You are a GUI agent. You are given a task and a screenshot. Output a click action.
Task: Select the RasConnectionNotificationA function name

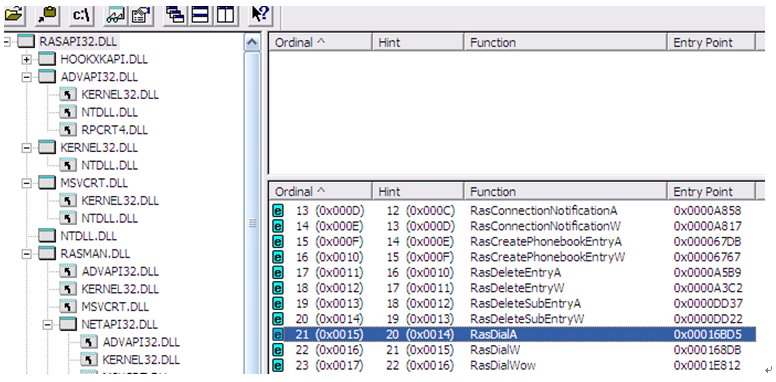point(544,211)
